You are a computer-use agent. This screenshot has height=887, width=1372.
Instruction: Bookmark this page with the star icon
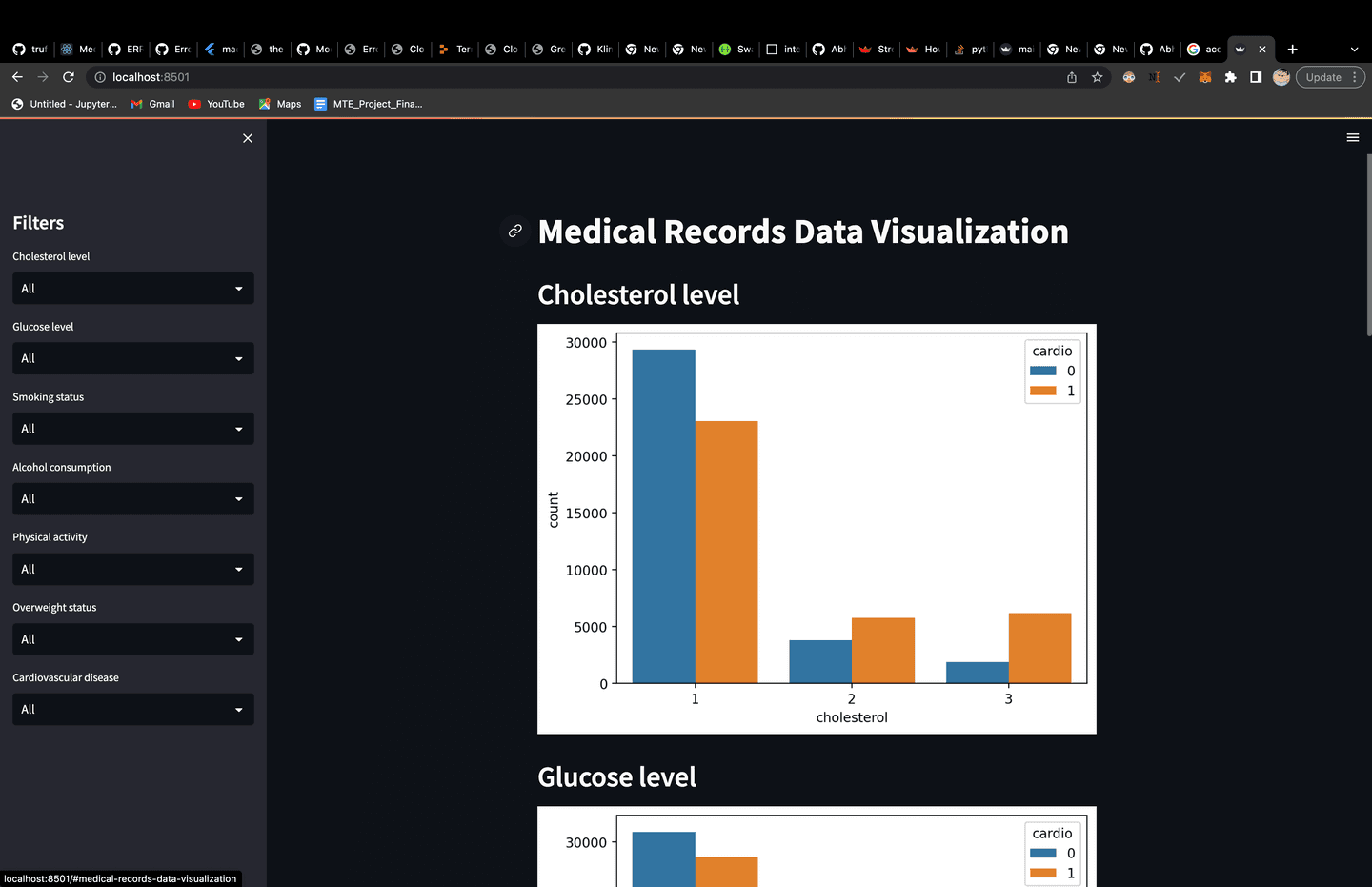pyautogui.click(x=1098, y=77)
